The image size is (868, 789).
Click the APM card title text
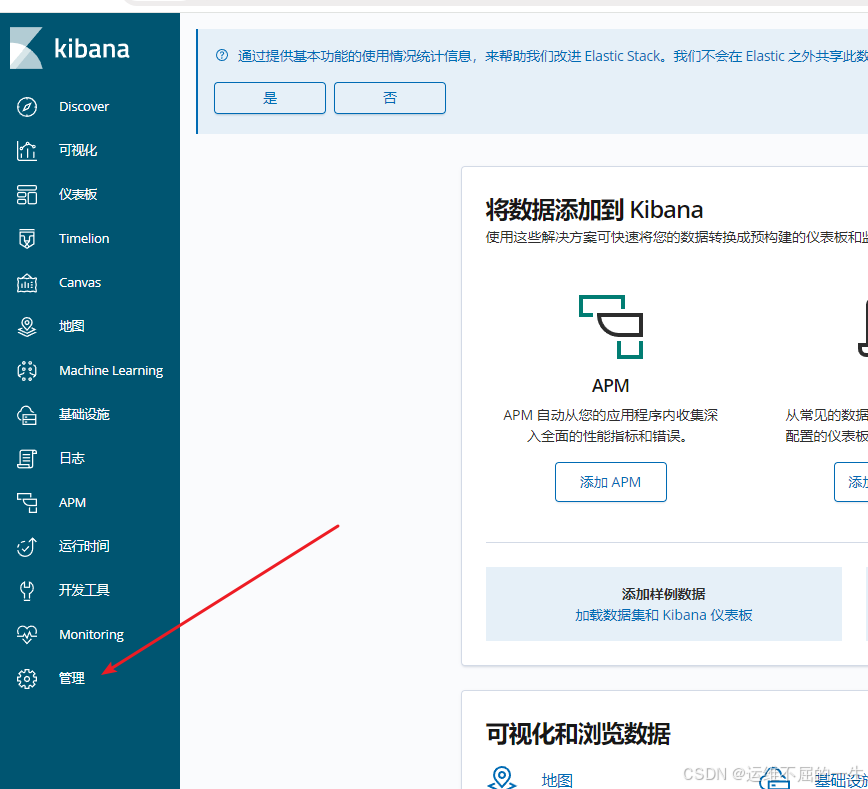611,386
